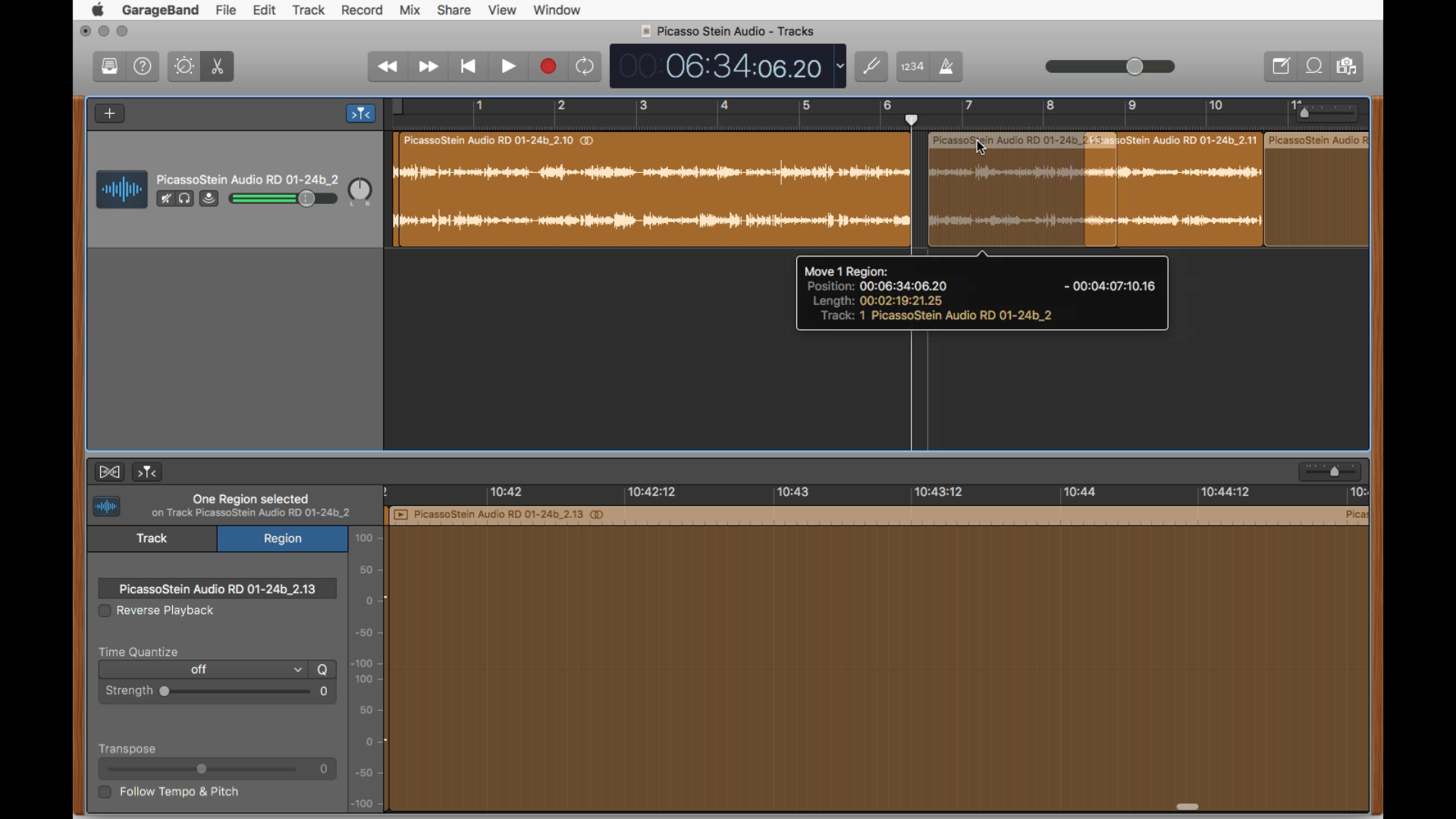Click the editor track waveform icon

(107, 507)
